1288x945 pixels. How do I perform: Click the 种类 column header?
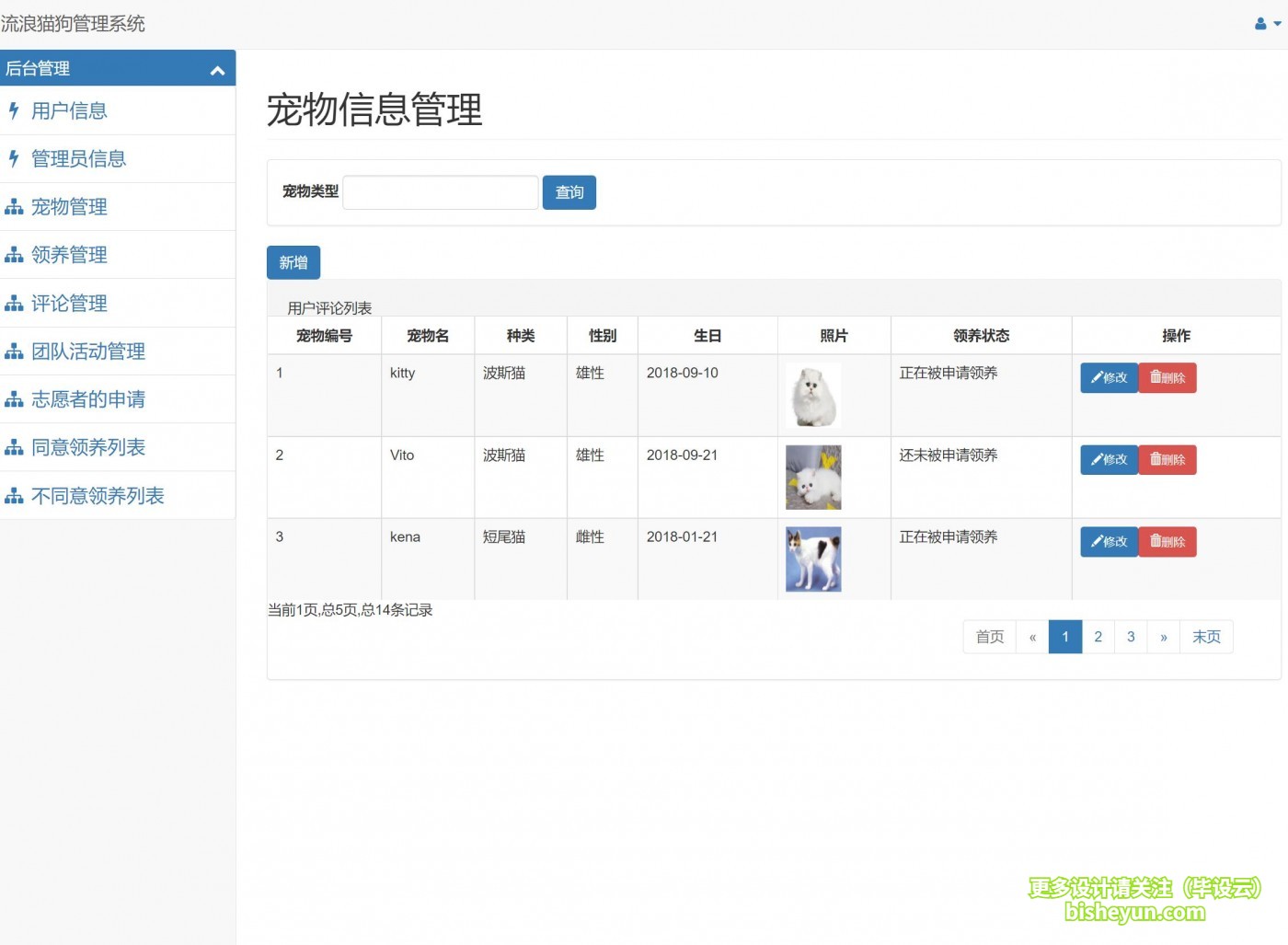[521, 336]
